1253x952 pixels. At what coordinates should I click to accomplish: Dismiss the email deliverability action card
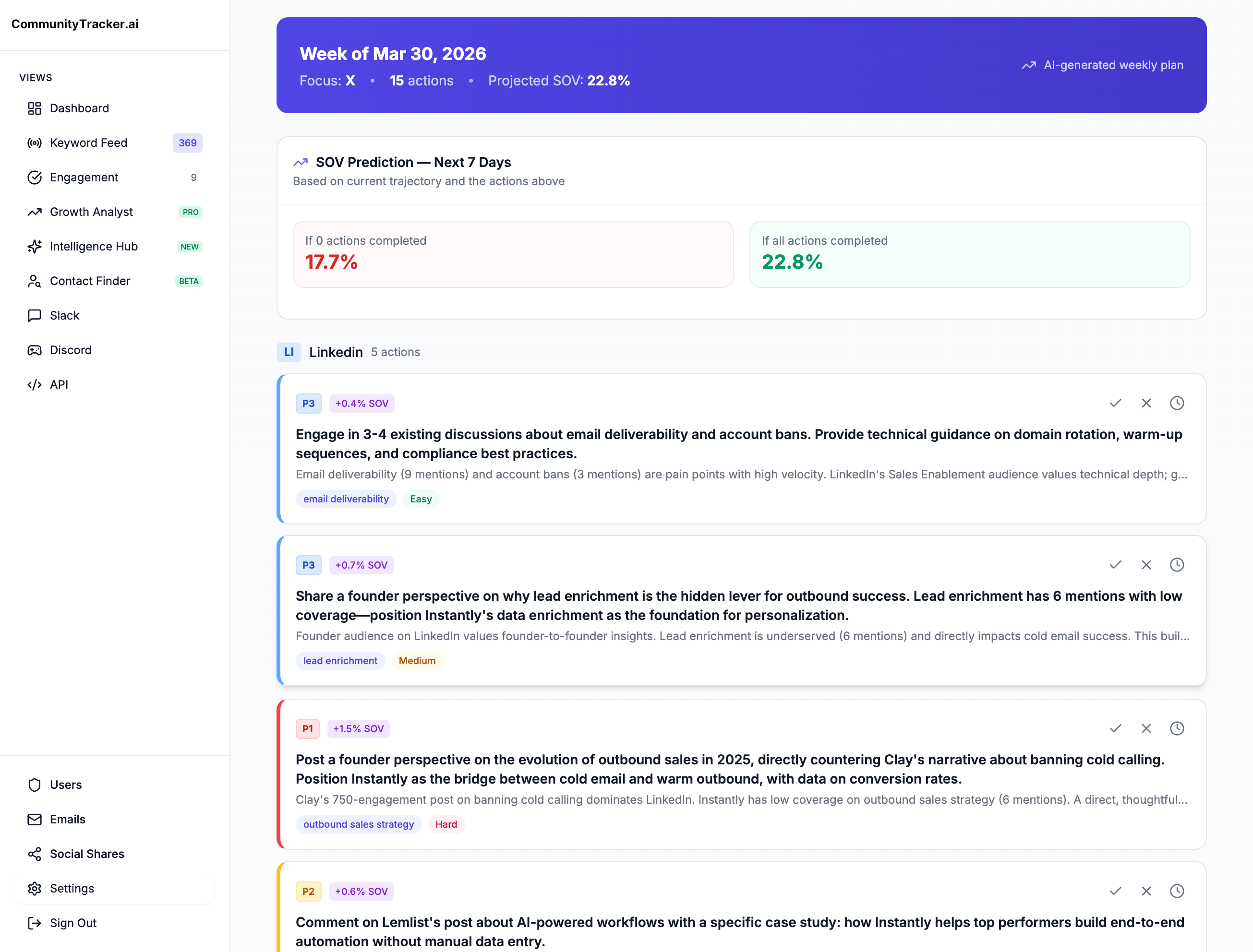pos(1146,403)
